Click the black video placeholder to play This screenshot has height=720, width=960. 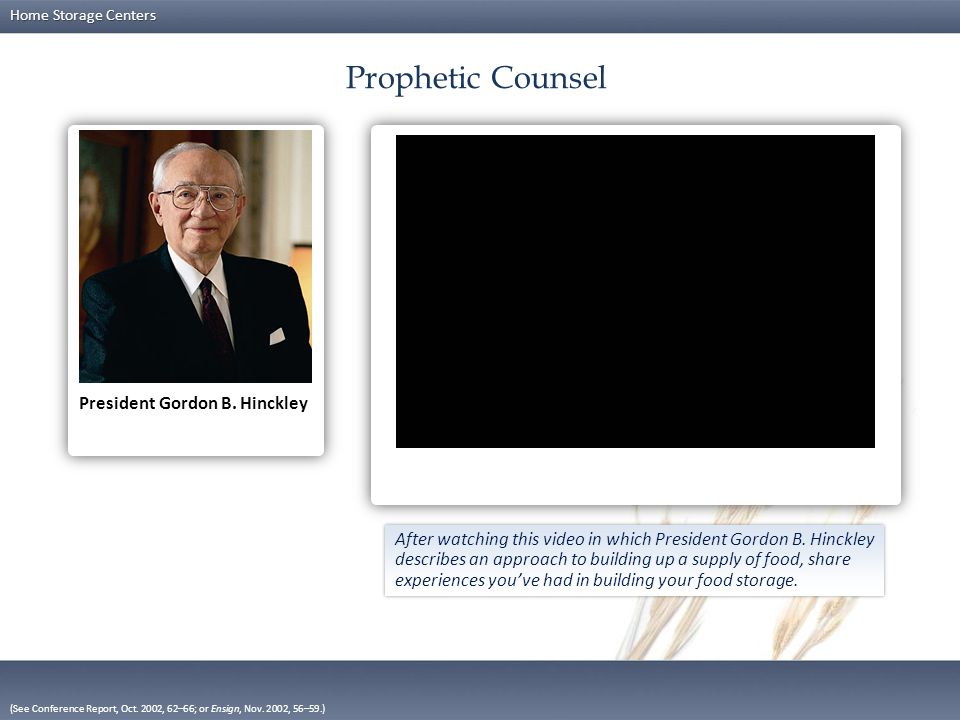[635, 291]
